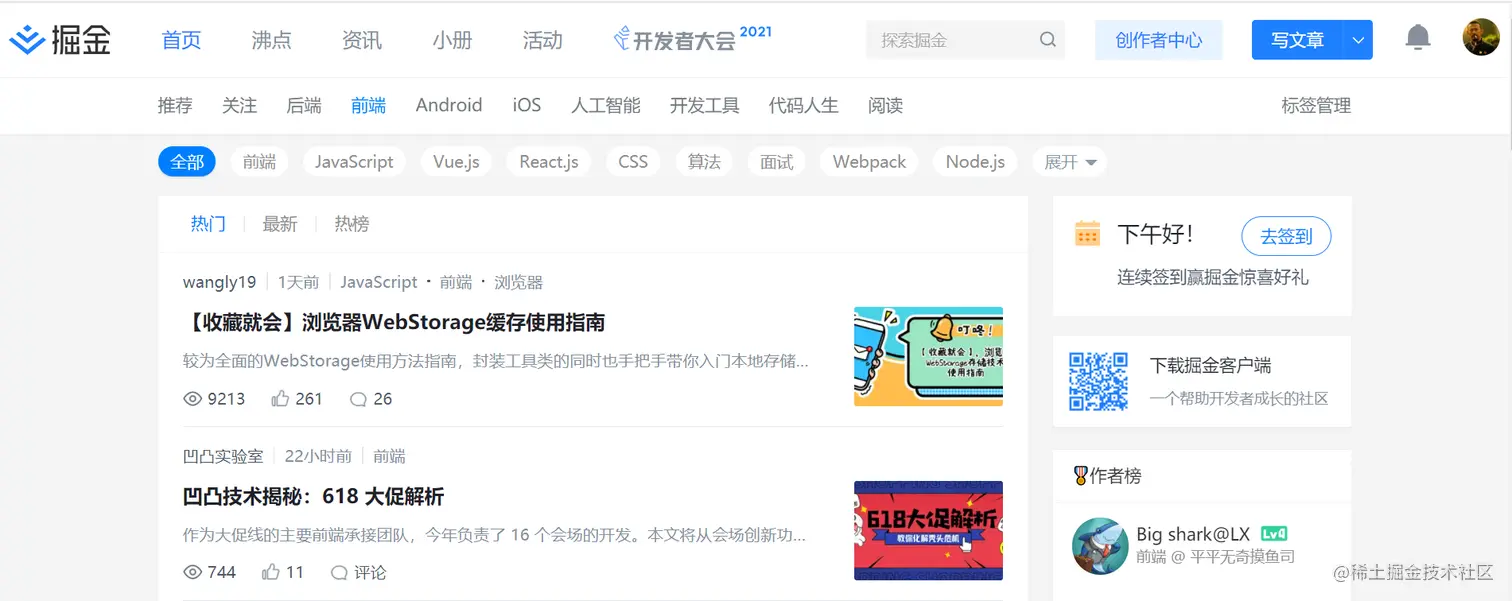Click author 凹凸实验室
Viewport: 1512px width, 601px height.
pos(223,456)
